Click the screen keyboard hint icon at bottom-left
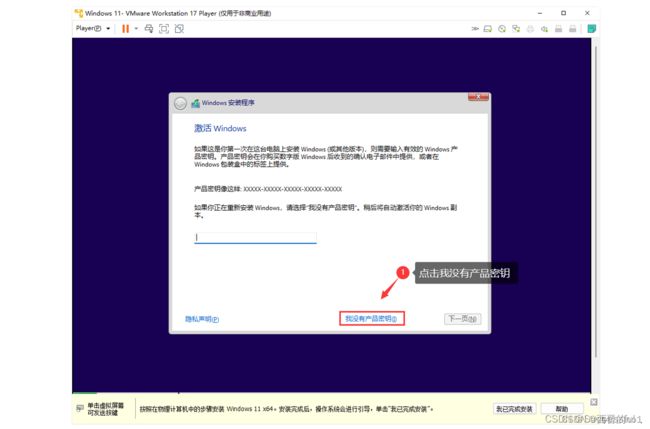 [x=80, y=409]
